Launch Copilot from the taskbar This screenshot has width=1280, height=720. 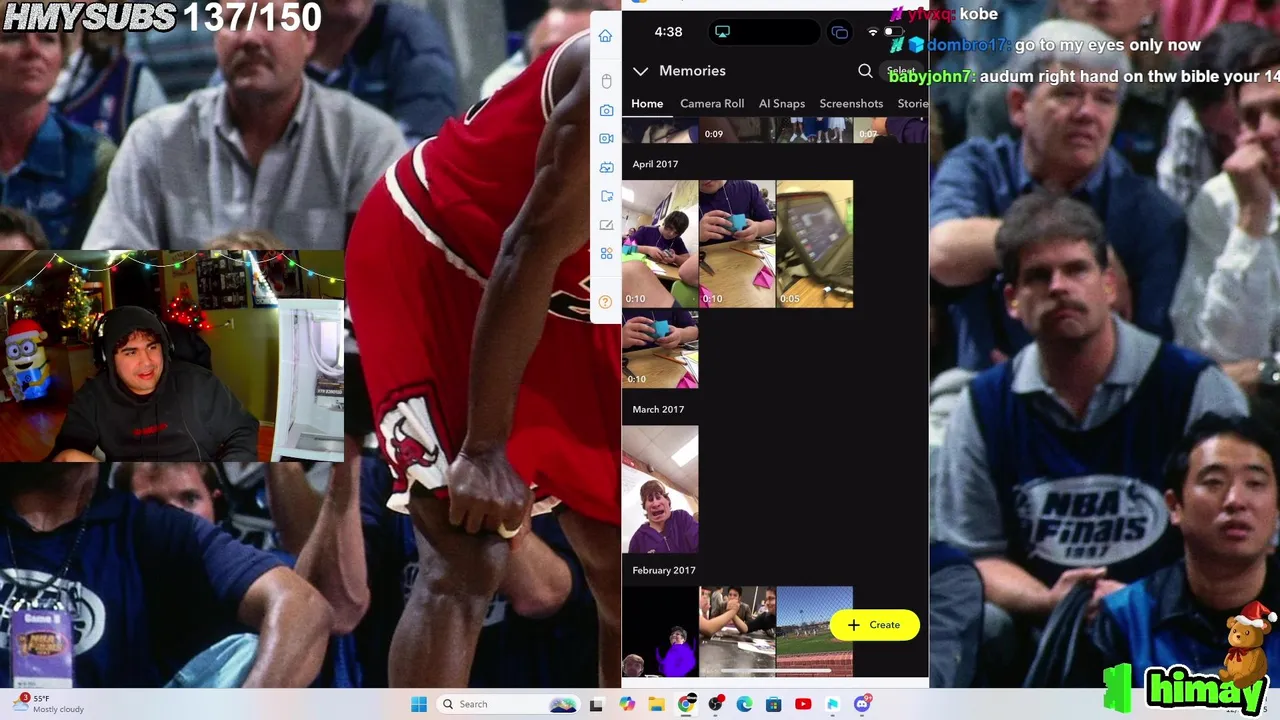point(627,704)
